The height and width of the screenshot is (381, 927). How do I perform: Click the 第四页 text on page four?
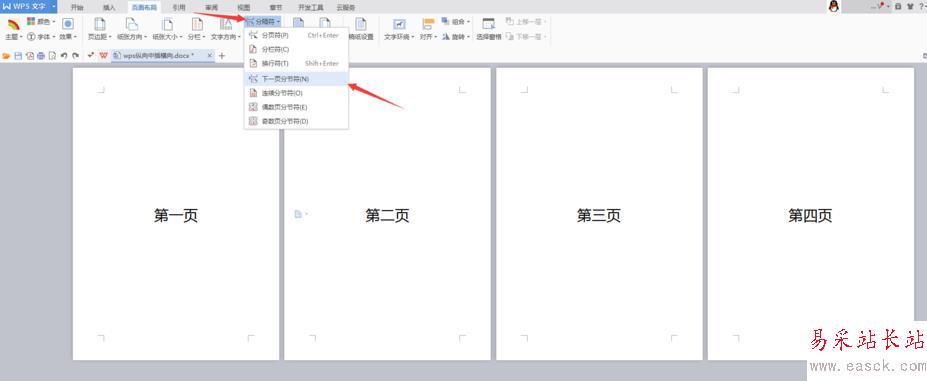pos(810,215)
